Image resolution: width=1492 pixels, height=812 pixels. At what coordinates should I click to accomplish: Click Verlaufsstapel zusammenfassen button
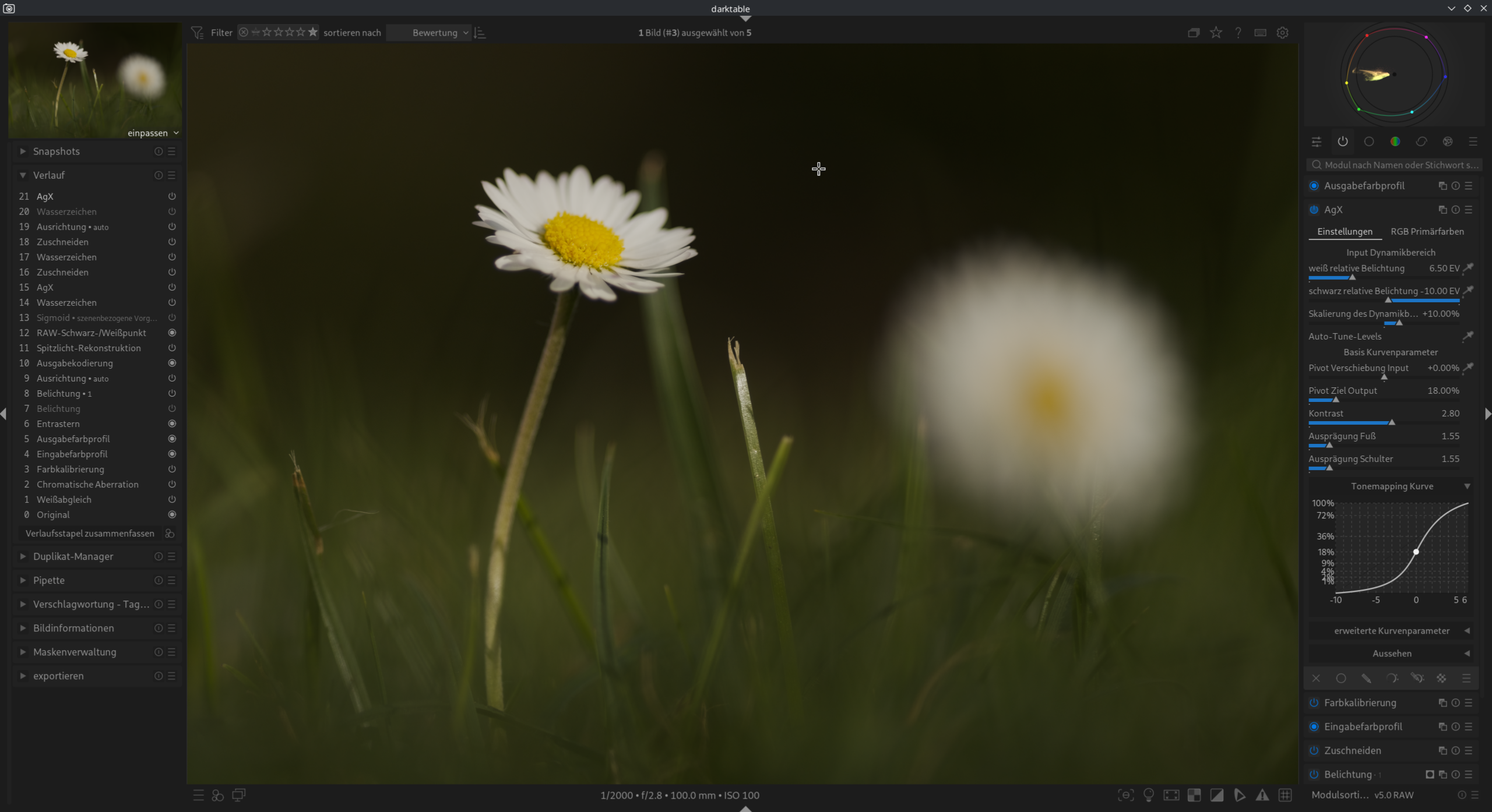90,534
